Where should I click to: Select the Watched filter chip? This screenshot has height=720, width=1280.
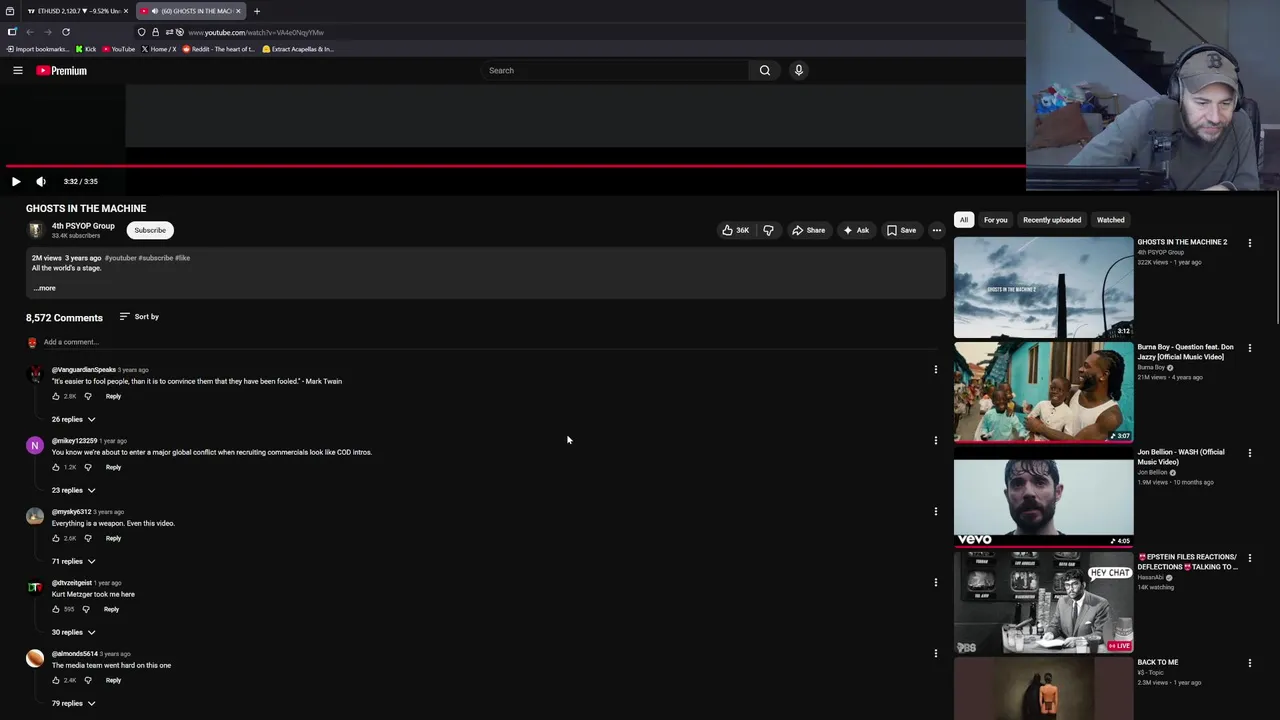pyautogui.click(x=1110, y=220)
